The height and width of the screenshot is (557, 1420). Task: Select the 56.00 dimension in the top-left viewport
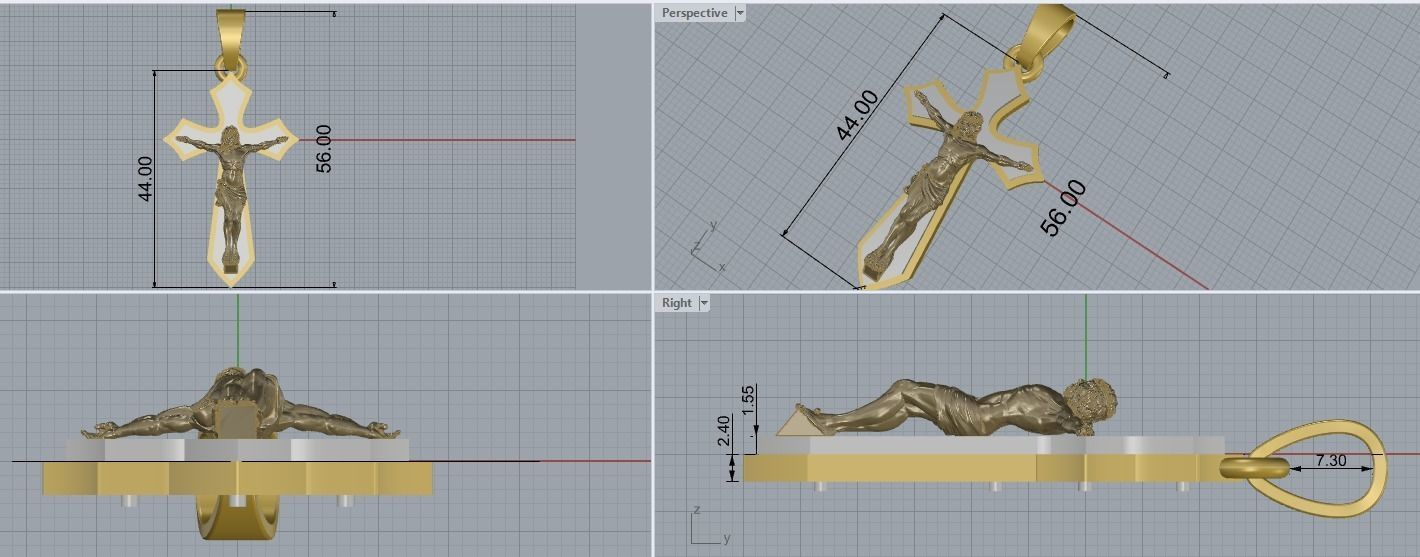323,148
